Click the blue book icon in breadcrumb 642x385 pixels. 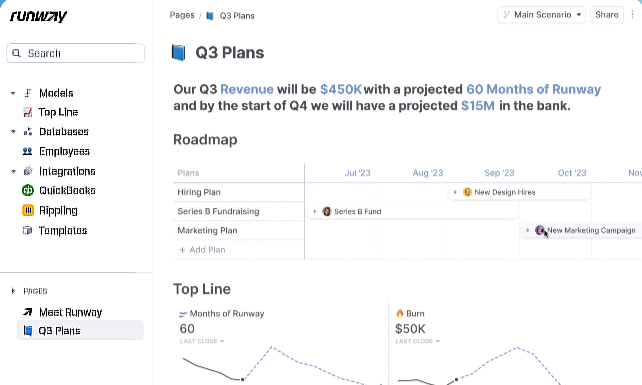coord(210,16)
